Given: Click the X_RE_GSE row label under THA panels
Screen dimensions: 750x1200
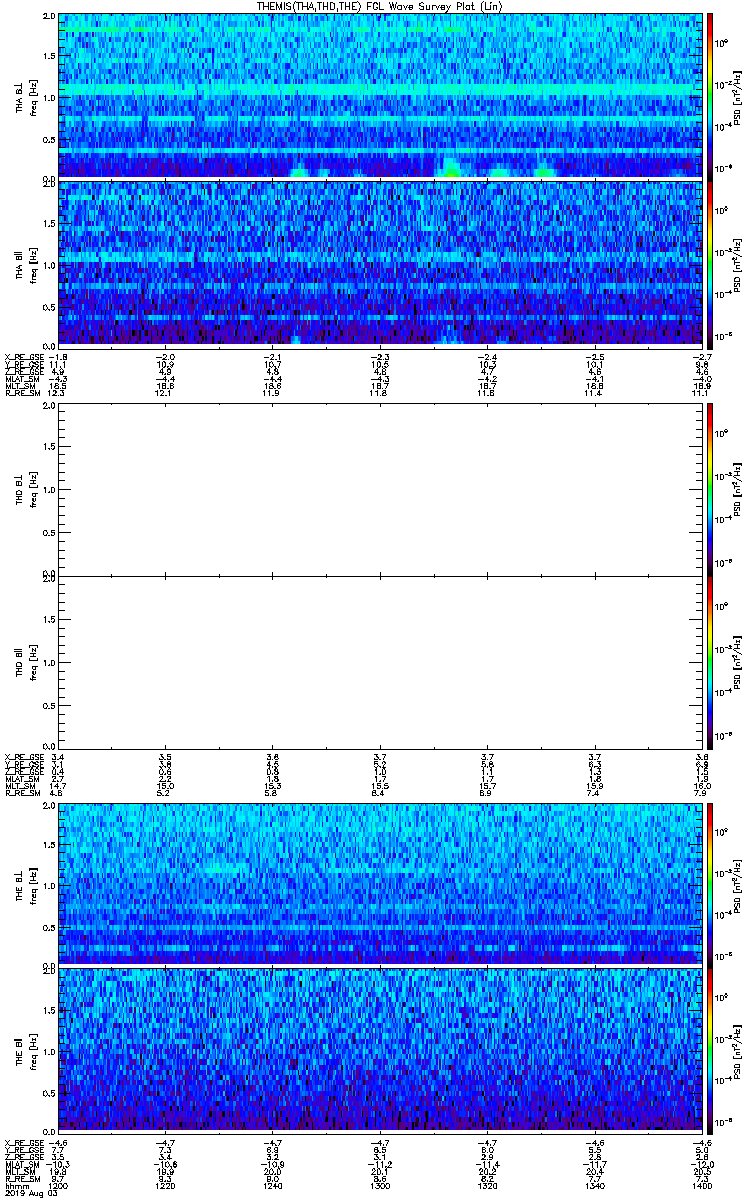Looking at the screenshot, I should (22, 357).
